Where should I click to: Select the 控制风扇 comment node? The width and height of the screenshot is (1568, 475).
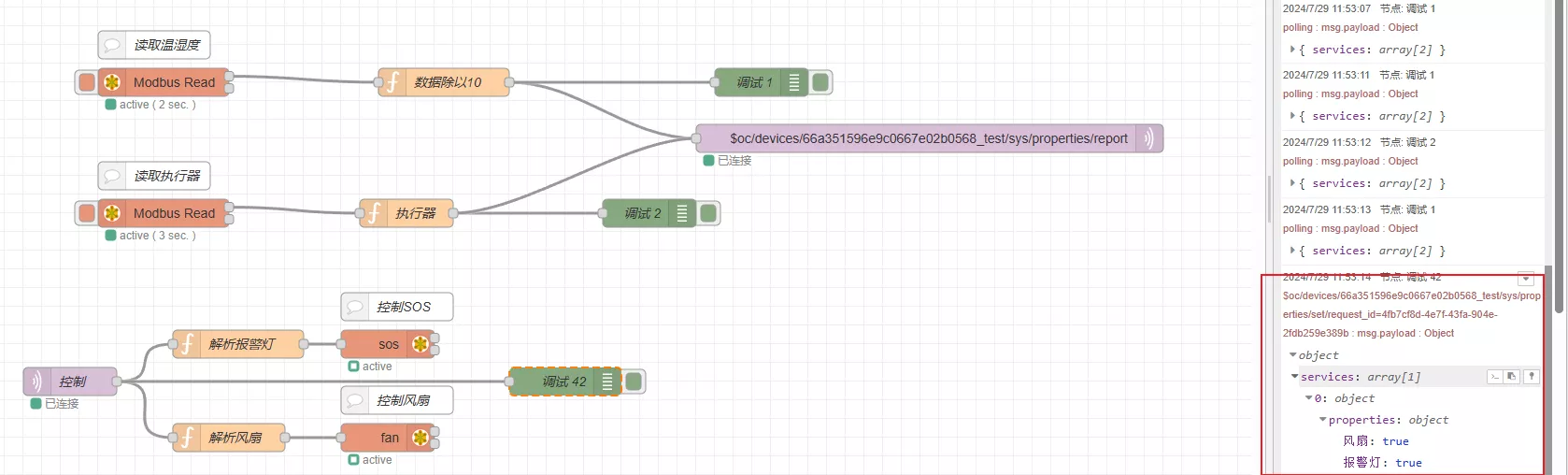(404, 400)
